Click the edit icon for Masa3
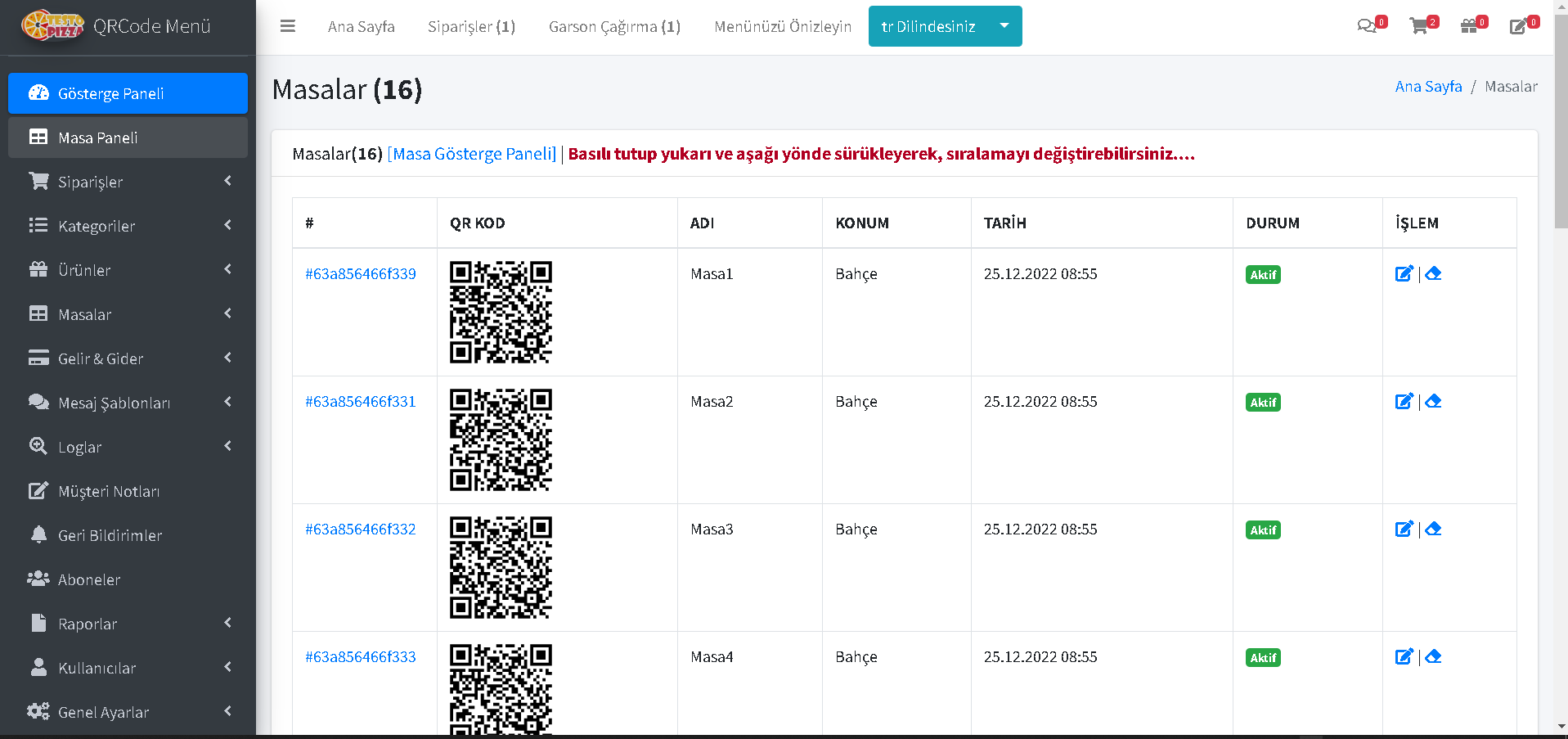This screenshot has height=739, width=1568. point(1404,529)
